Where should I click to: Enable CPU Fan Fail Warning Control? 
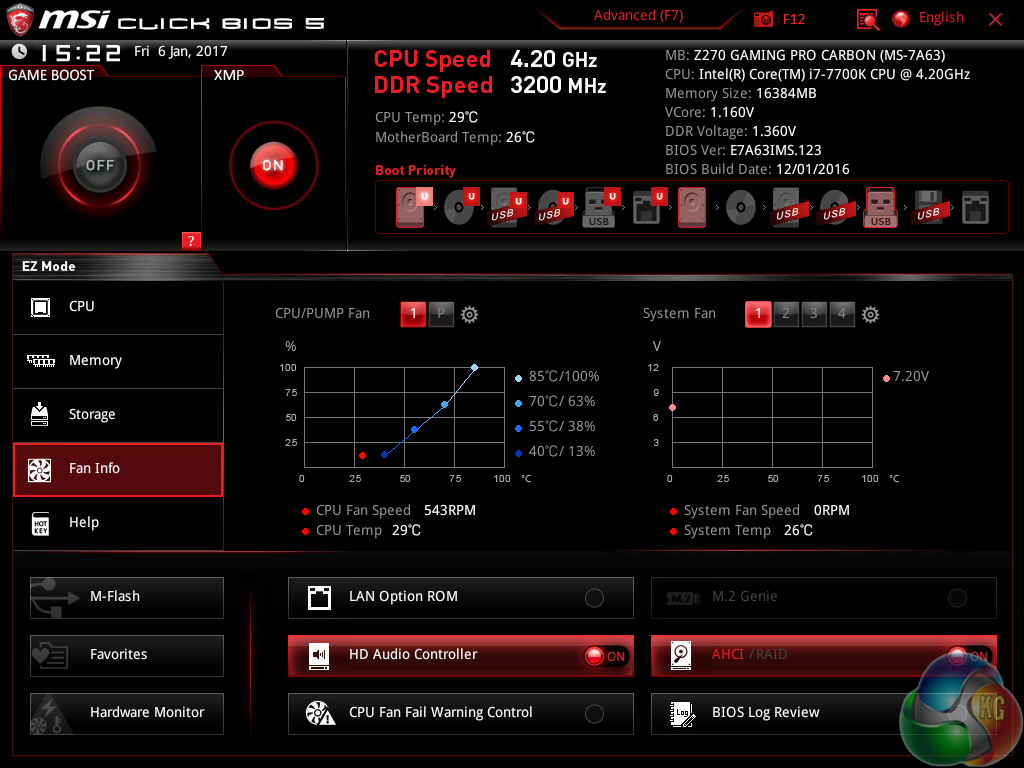(x=460, y=713)
